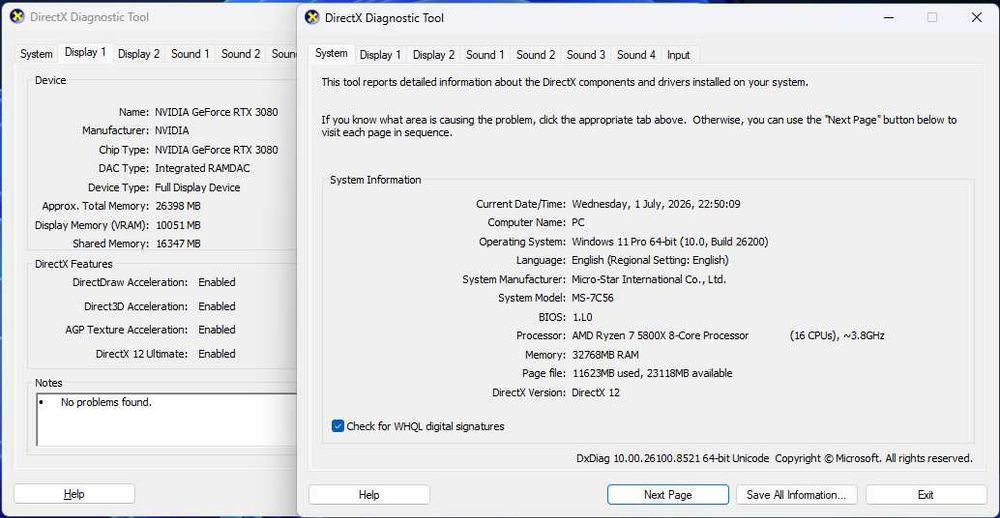
Task: Click the Notes box reading No problems found
Action: click(x=167, y=419)
